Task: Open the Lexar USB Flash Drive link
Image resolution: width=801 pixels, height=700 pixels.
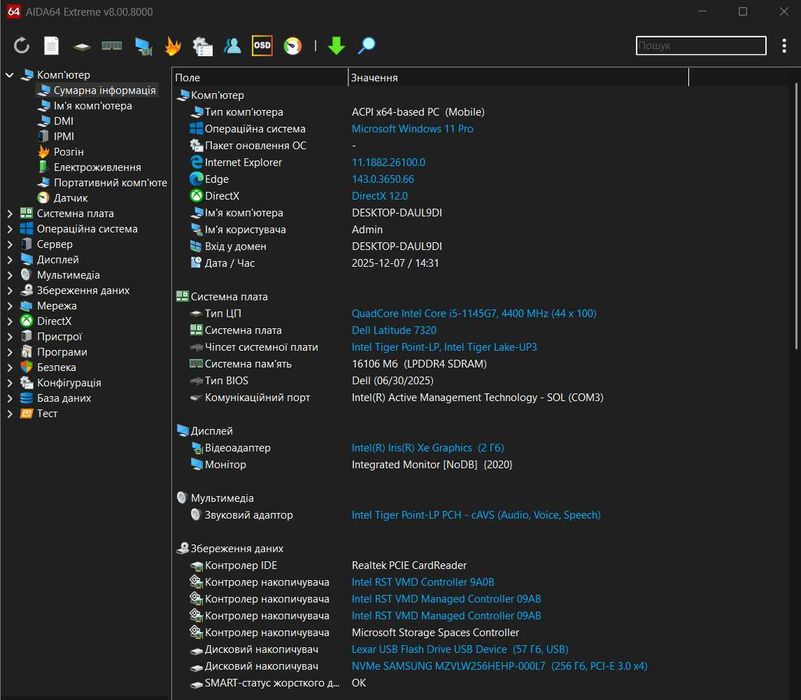Action: (x=460, y=649)
